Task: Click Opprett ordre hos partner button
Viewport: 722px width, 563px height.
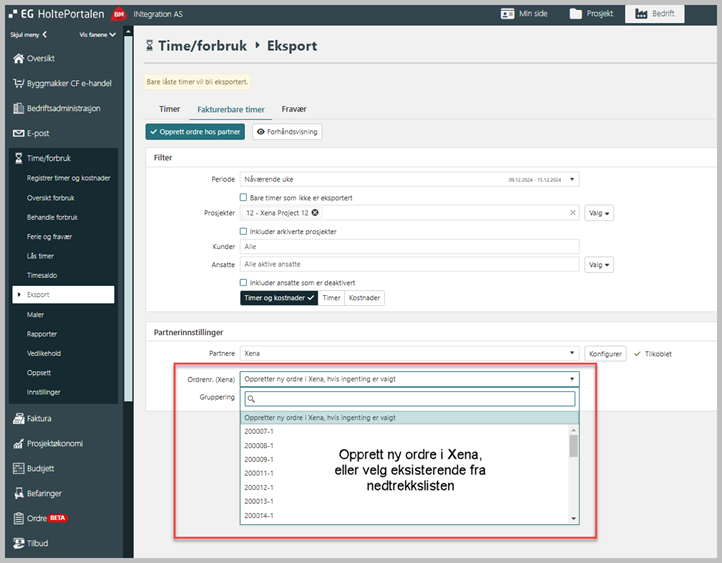Action: click(x=195, y=131)
